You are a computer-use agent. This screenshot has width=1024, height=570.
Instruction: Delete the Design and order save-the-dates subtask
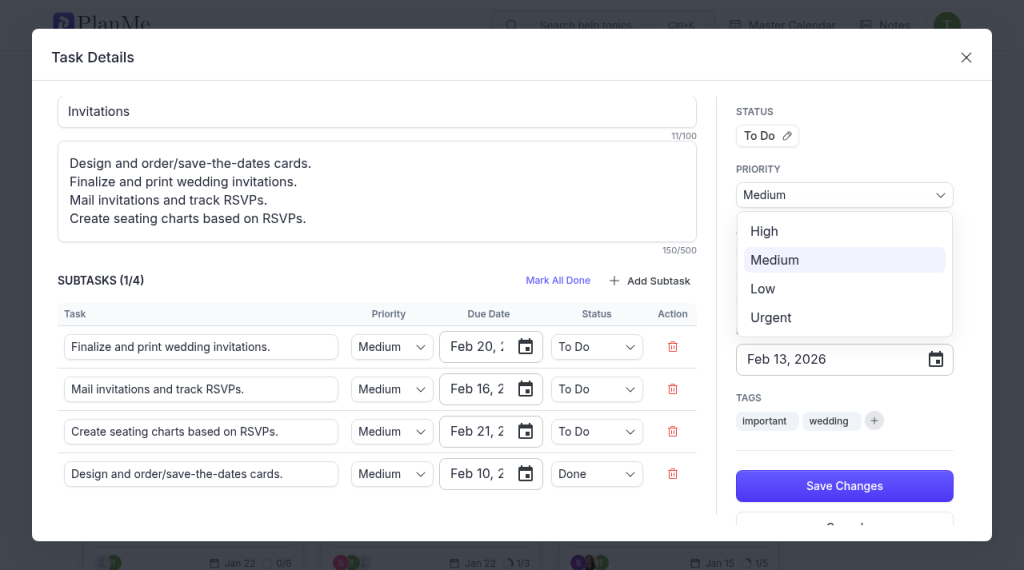click(x=673, y=474)
